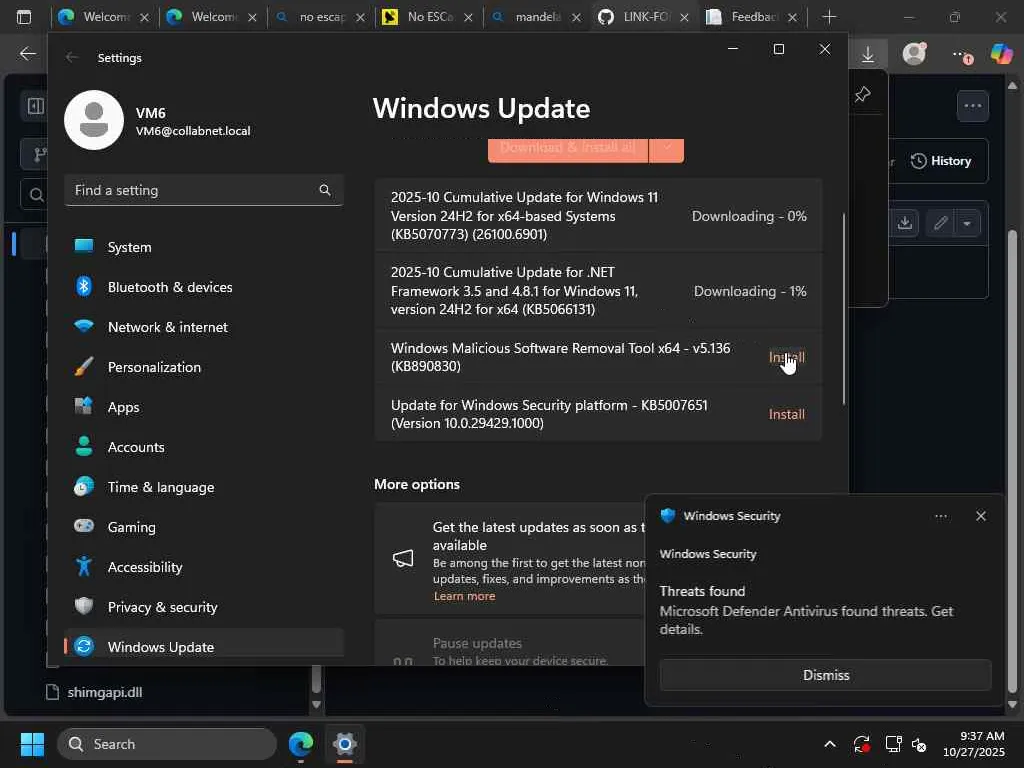Click taskbar Search box
The width and height of the screenshot is (1024, 768).
click(167, 744)
